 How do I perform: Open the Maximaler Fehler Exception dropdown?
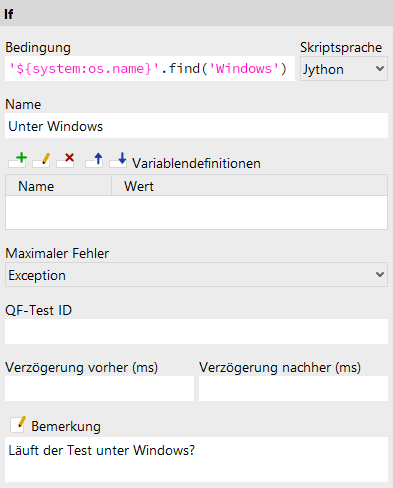click(196, 275)
